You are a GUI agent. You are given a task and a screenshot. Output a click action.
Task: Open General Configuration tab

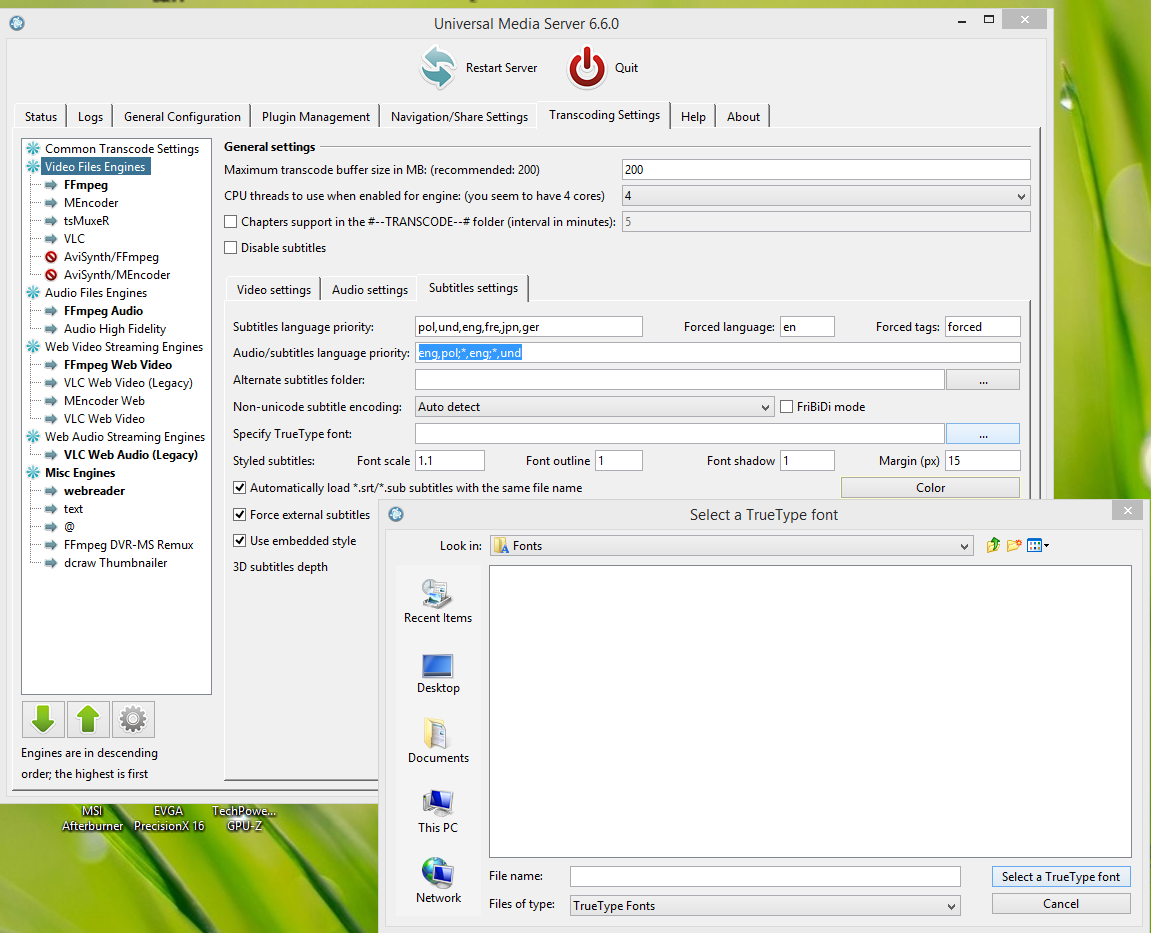point(182,117)
